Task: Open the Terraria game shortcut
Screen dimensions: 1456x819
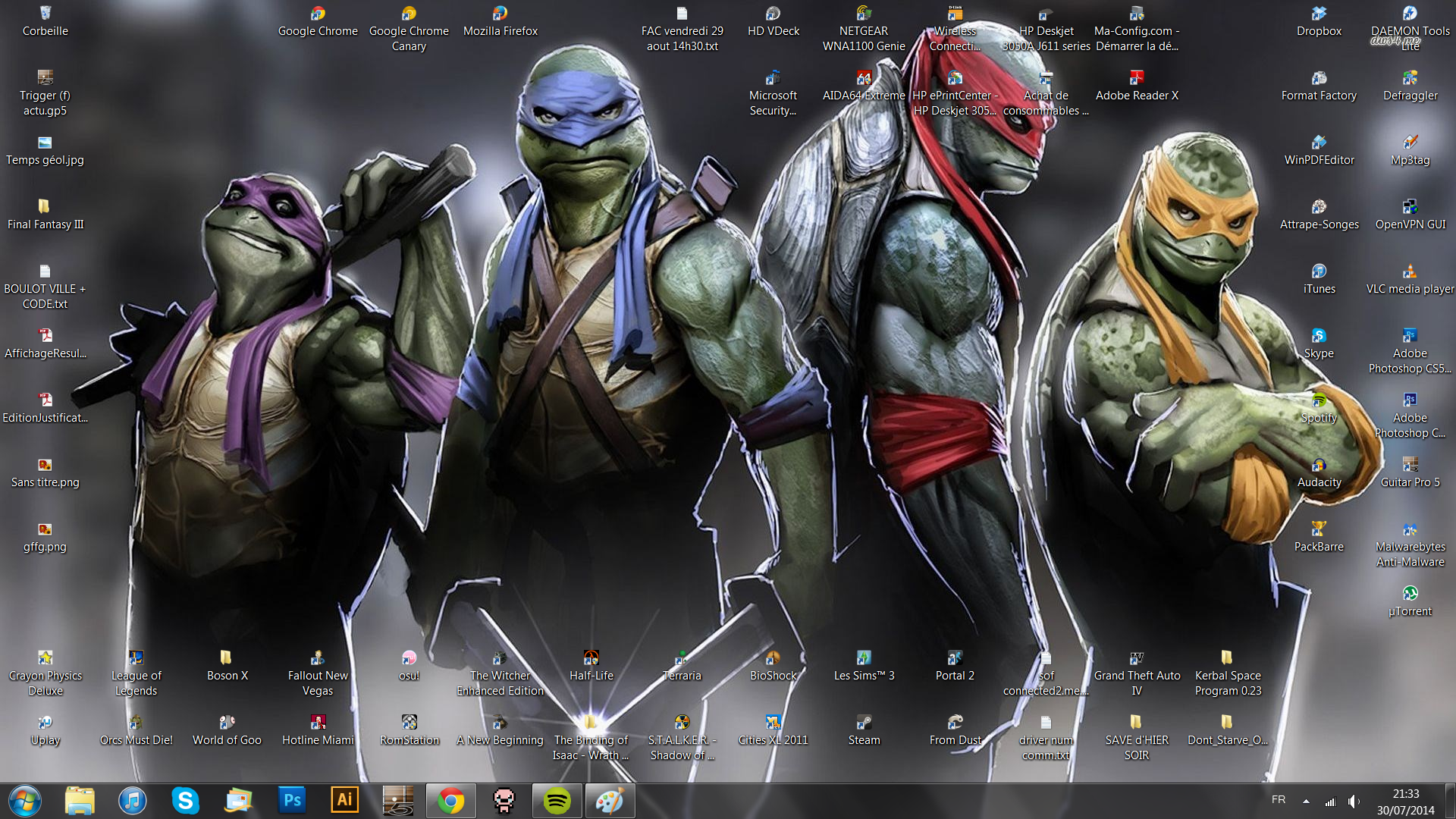Action: 682,666
